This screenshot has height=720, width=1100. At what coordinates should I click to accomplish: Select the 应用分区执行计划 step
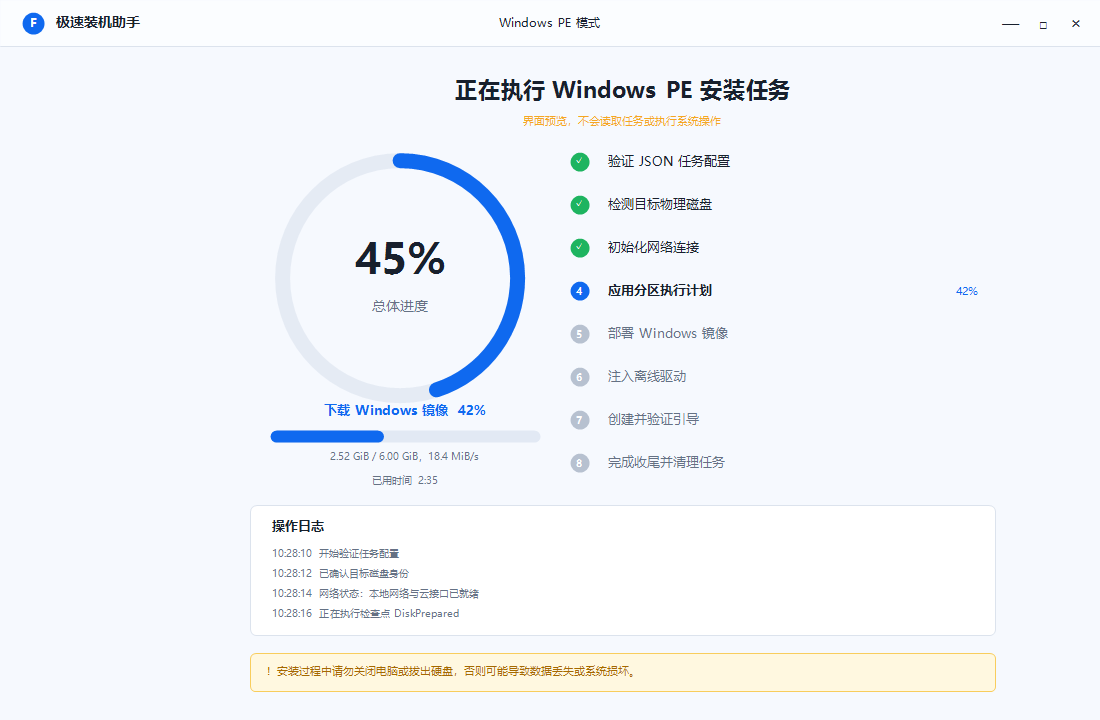point(659,291)
